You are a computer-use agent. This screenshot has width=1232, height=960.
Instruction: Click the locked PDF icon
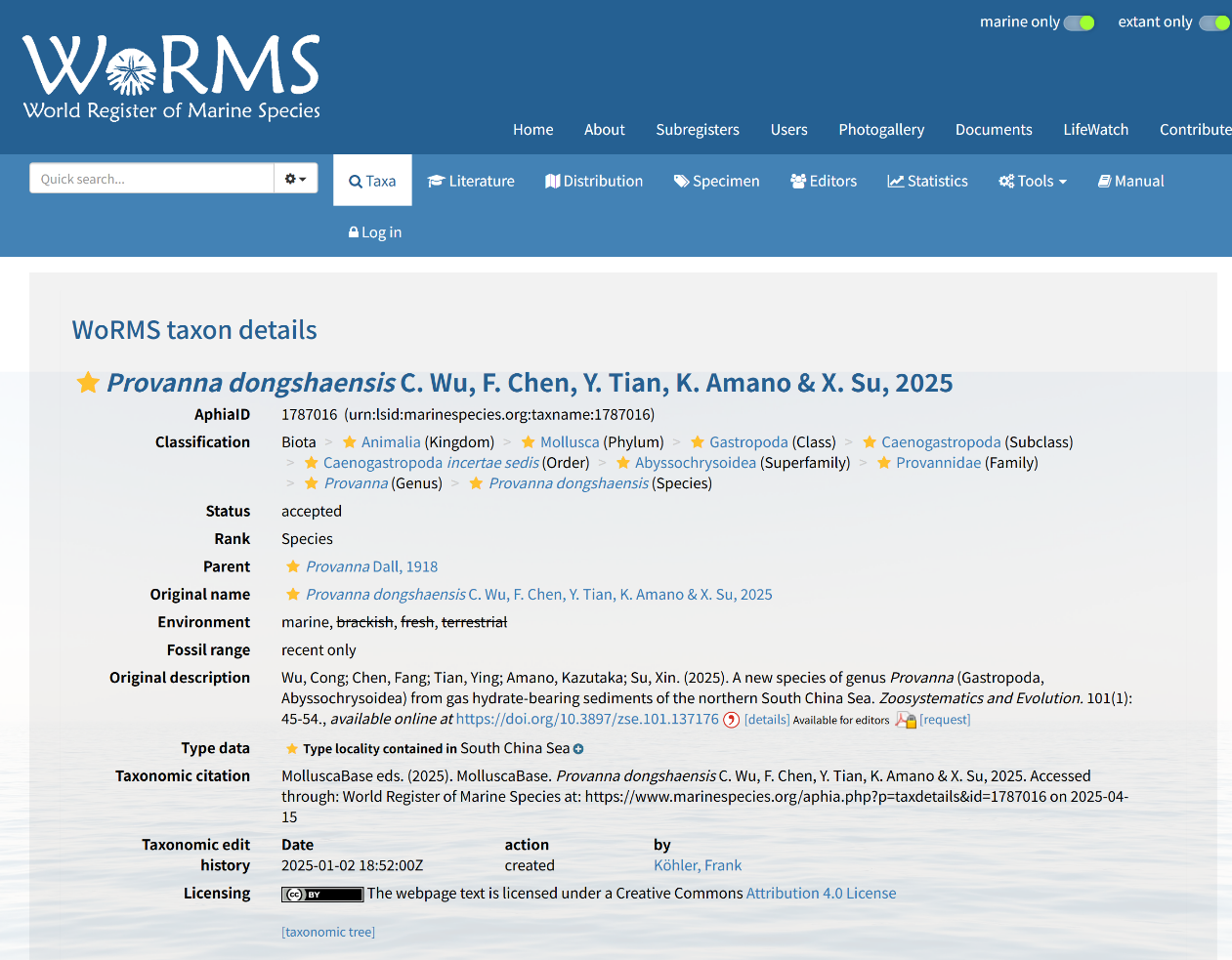point(906,720)
